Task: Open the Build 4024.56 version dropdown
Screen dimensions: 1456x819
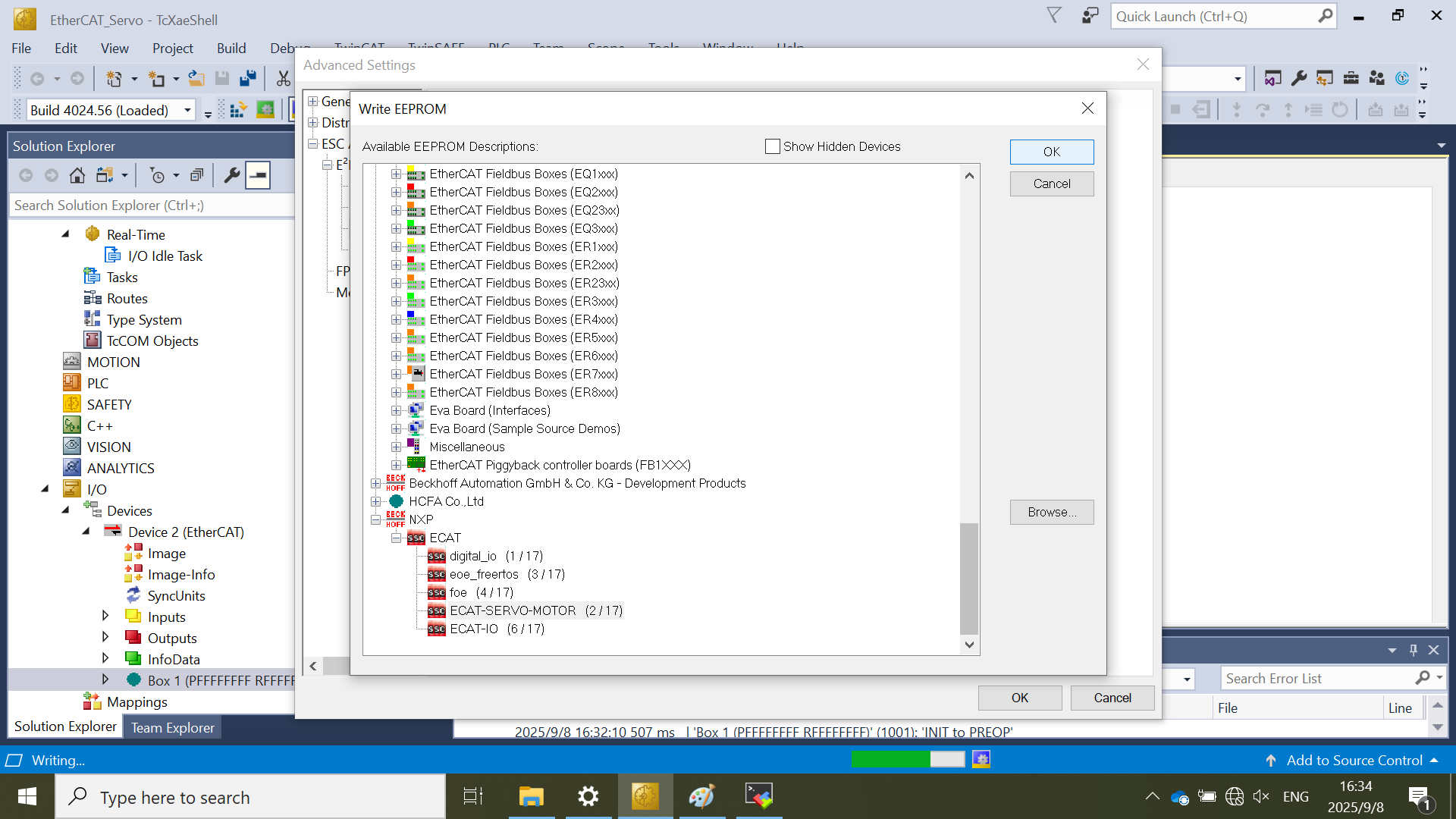Action: (x=187, y=111)
